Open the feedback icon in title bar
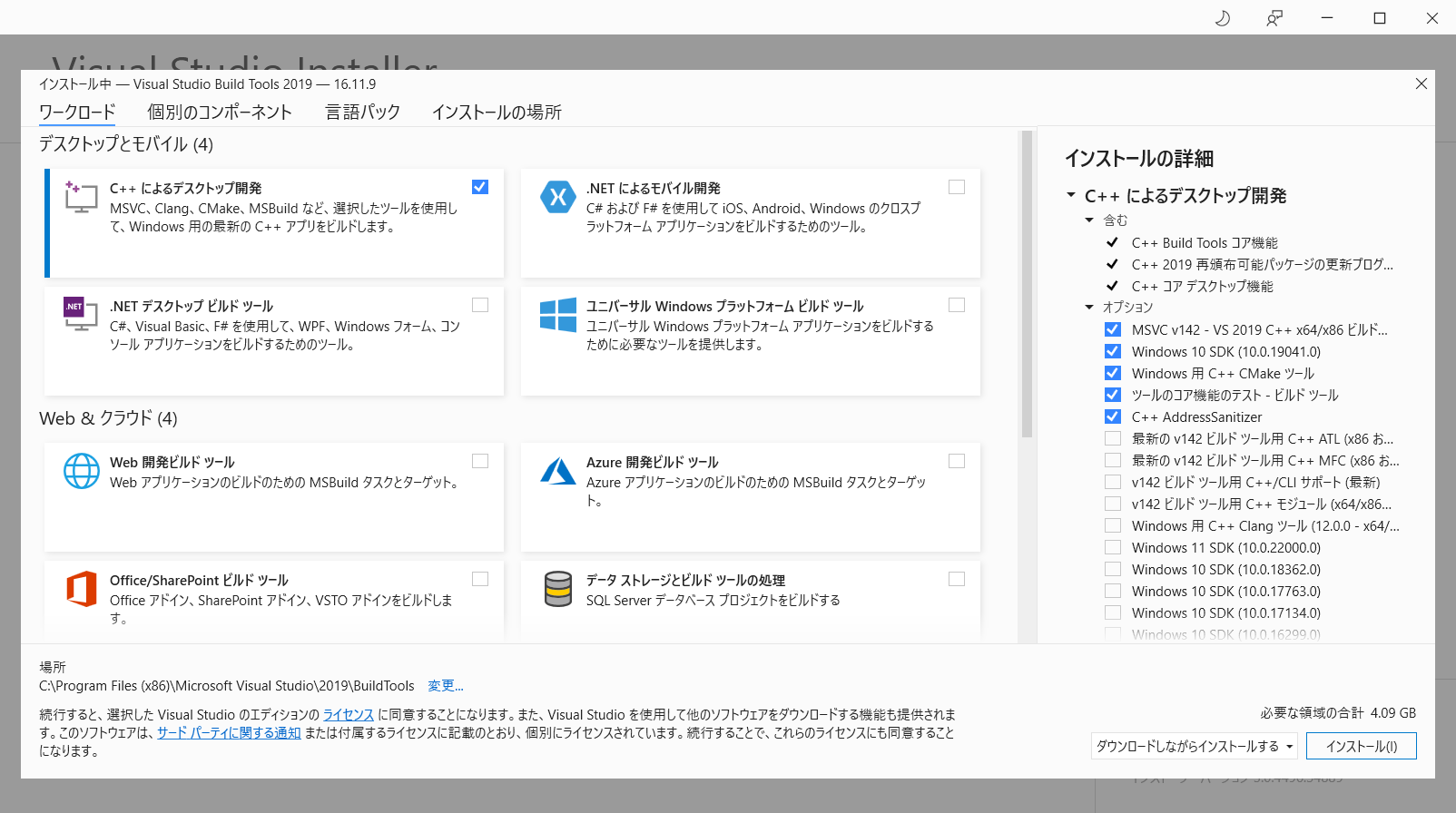Image resolution: width=1456 pixels, height=813 pixels. click(x=1274, y=18)
